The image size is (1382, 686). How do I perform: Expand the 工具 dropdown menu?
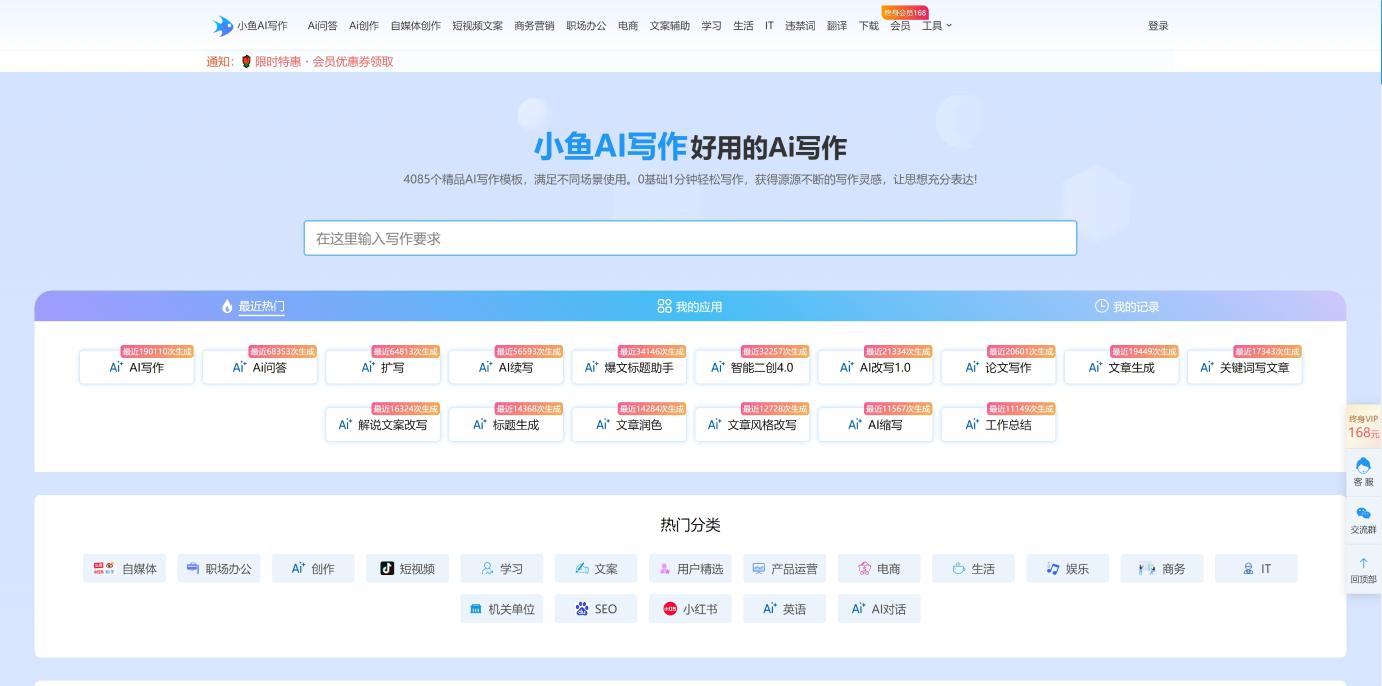click(936, 26)
